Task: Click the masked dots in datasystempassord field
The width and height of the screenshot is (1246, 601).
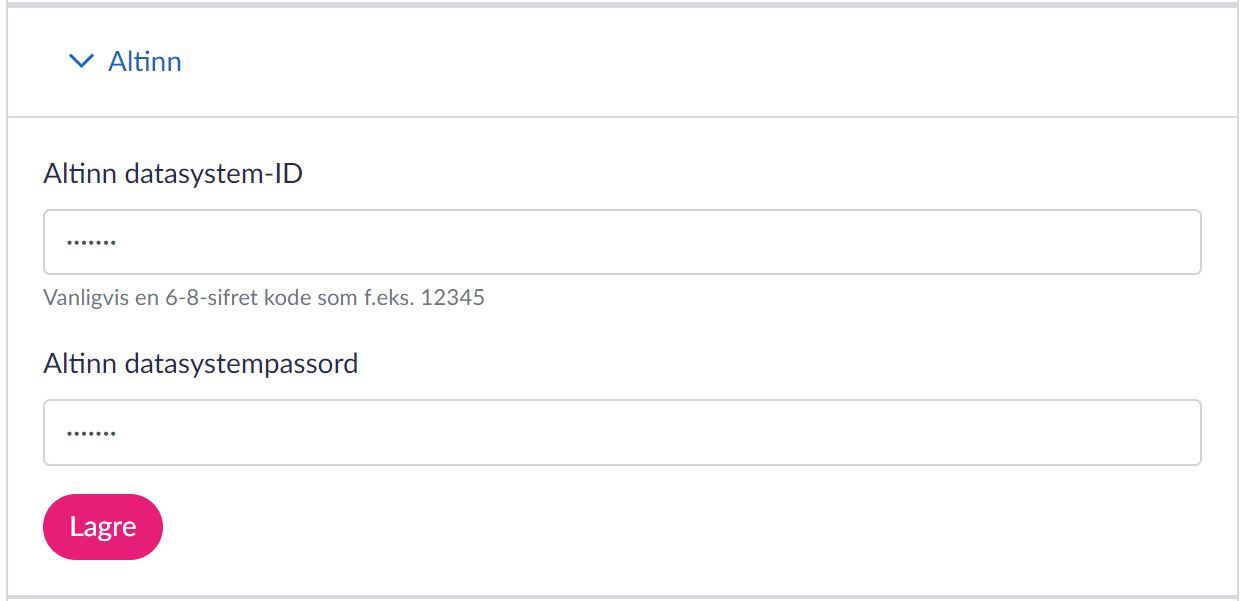Action: [x=91, y=433]
